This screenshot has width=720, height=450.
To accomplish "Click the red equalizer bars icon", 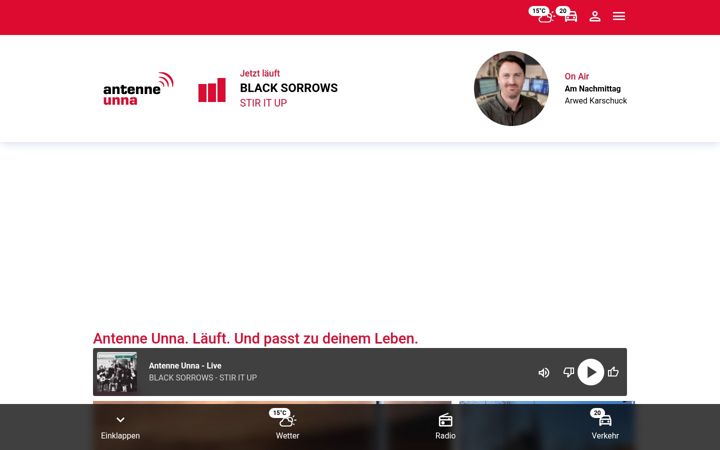I will [x=212, y=90].
